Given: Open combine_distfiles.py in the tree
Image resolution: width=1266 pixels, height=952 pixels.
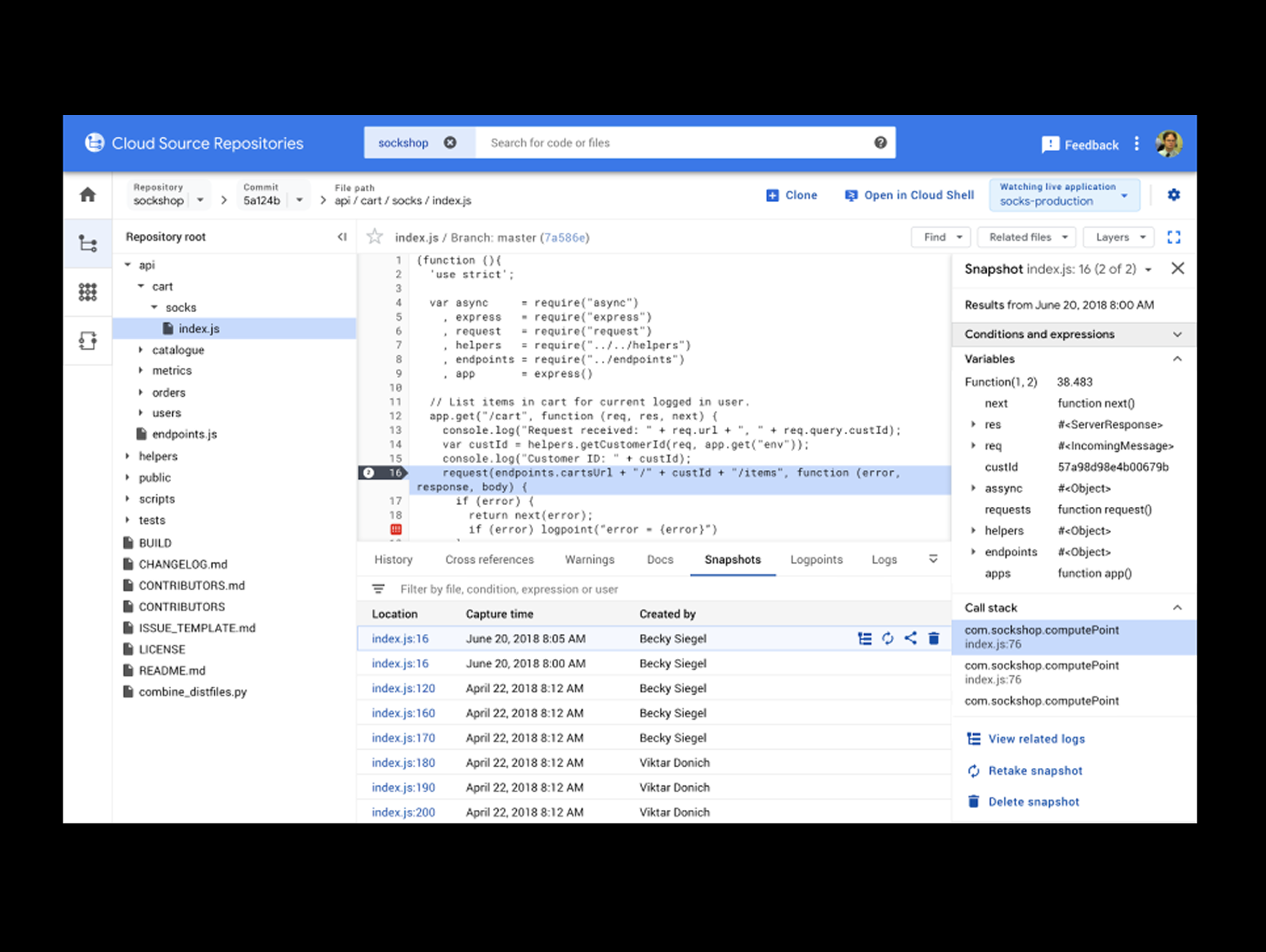Looking at the screenshot, I should (192, 692).
